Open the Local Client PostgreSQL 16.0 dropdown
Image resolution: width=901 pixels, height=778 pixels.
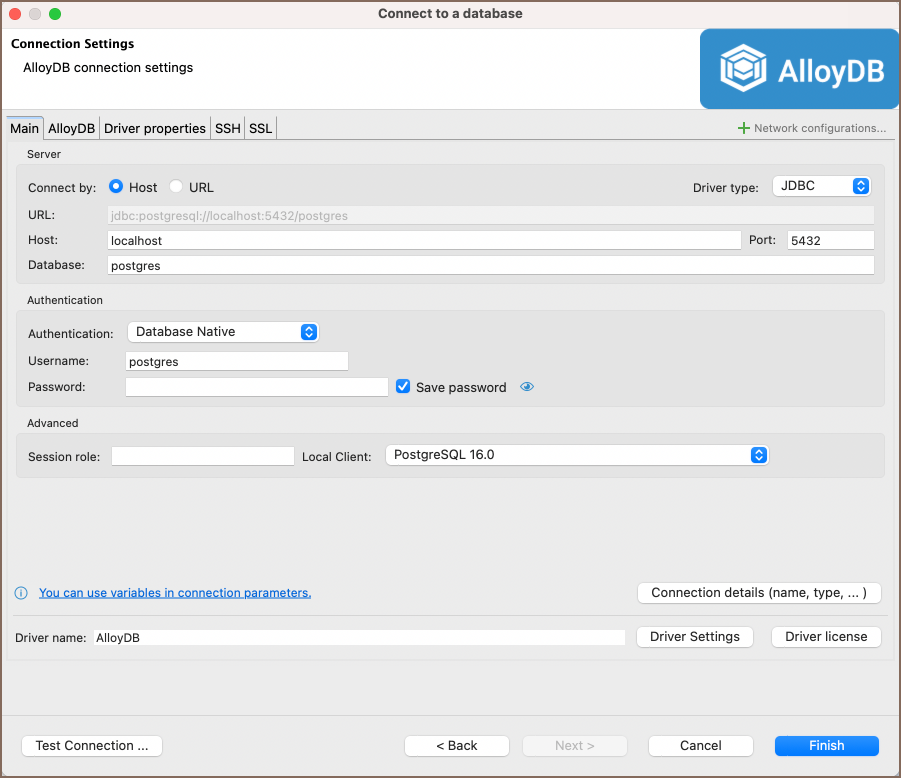pos(577,455)
